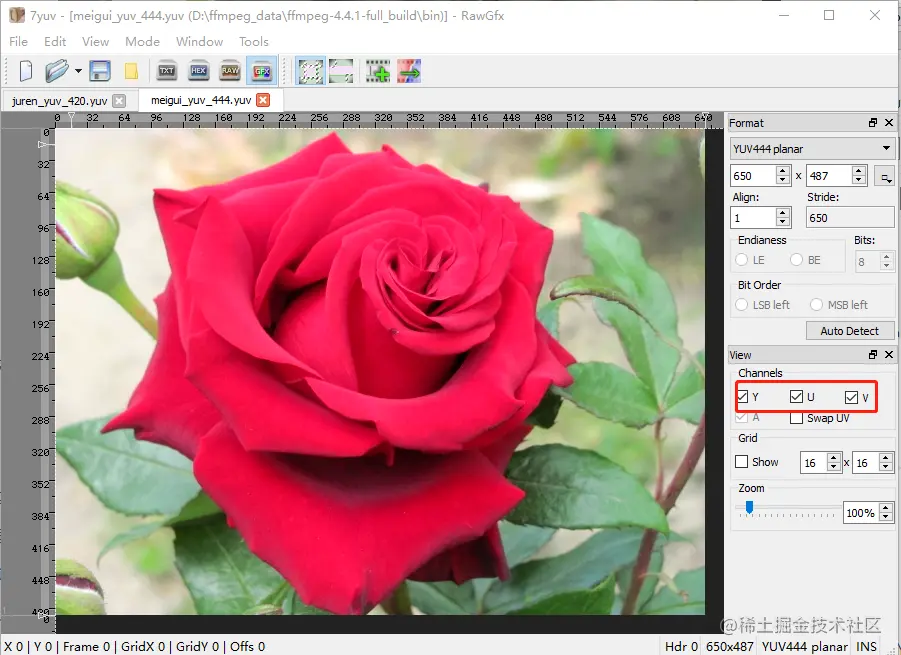The width and height of the screenshot is (901, 655).
Task: Click the Save floppy disk icon
Action: tap(100, 71)
